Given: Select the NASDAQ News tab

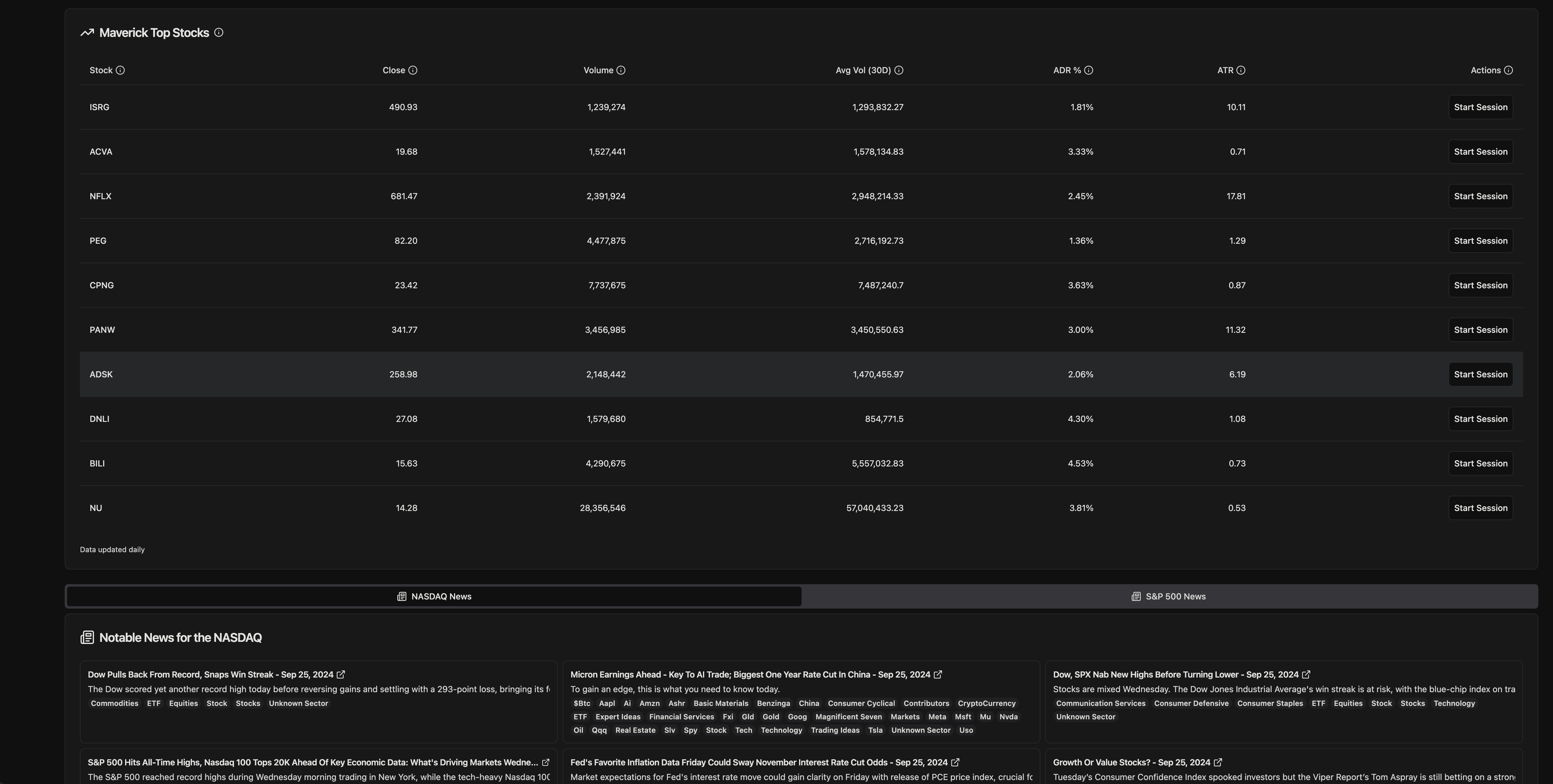Looking at the screenshot, I should pos(434,597).
